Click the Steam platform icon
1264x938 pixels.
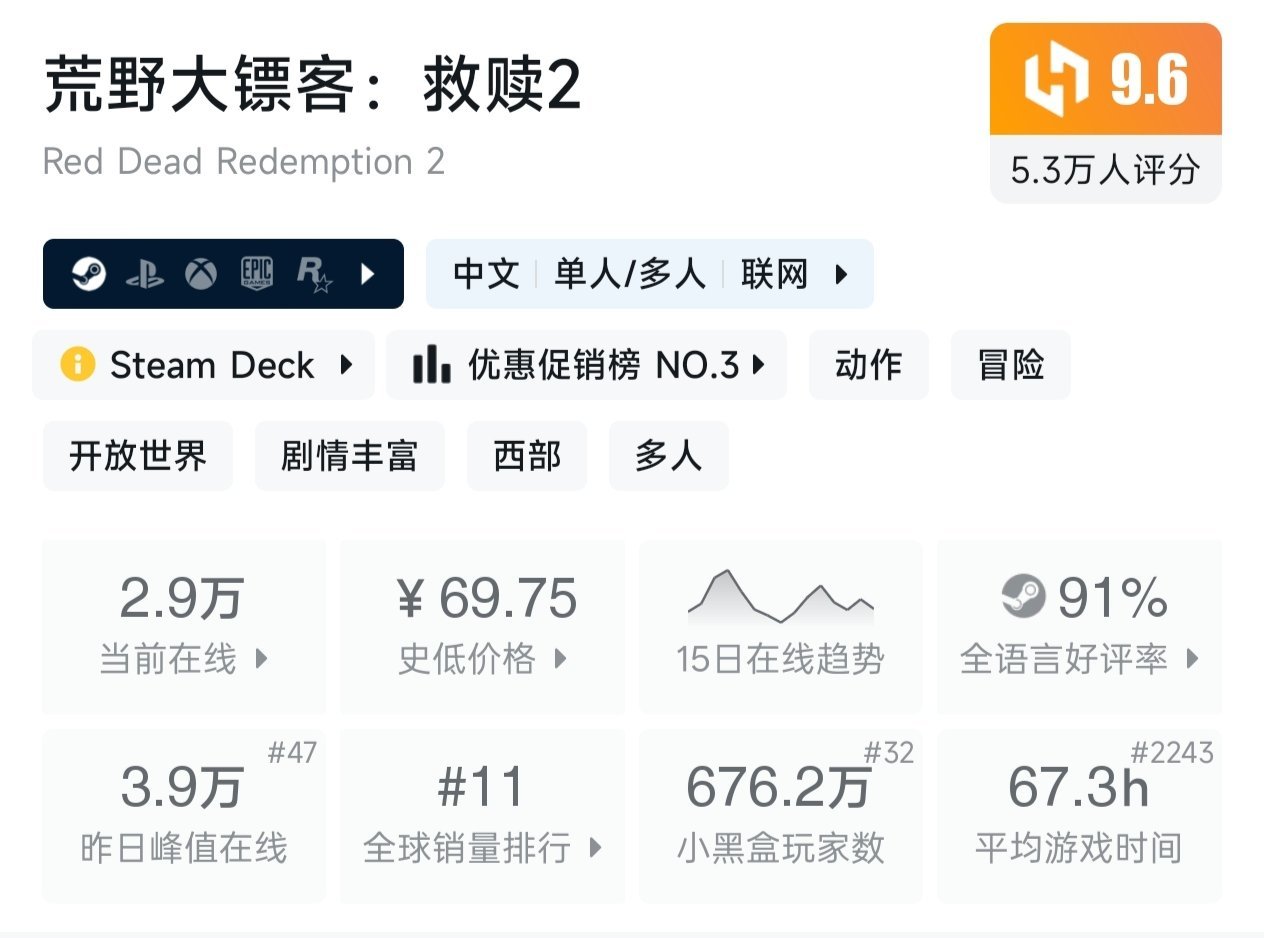[89, 274]
